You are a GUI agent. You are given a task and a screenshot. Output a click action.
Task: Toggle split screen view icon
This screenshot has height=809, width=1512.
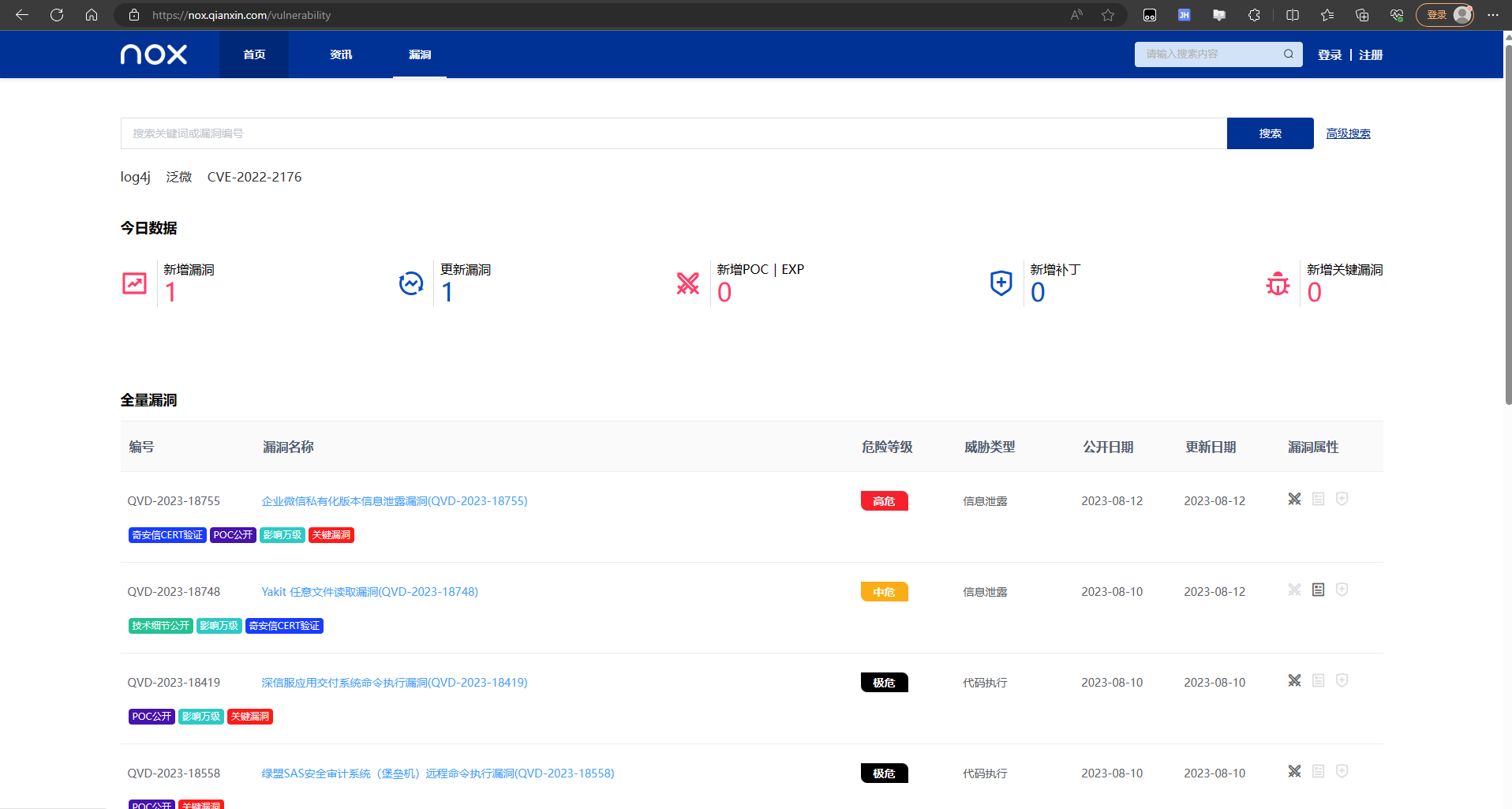[1293, 15]
